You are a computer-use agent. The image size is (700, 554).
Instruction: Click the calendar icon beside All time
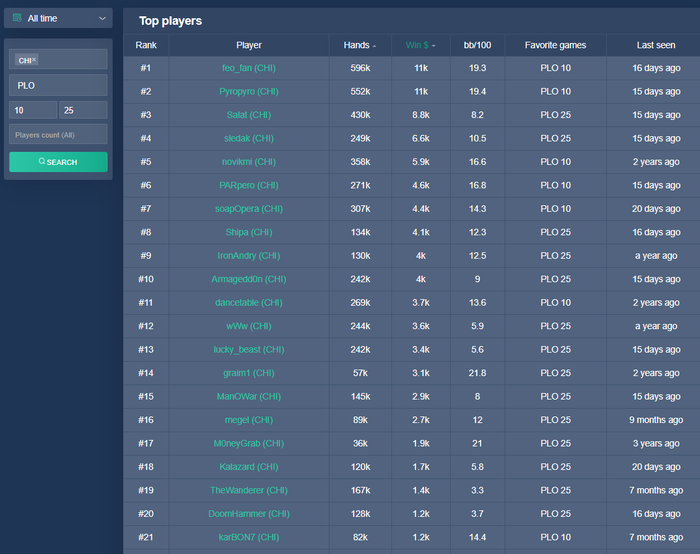[17, 18]
